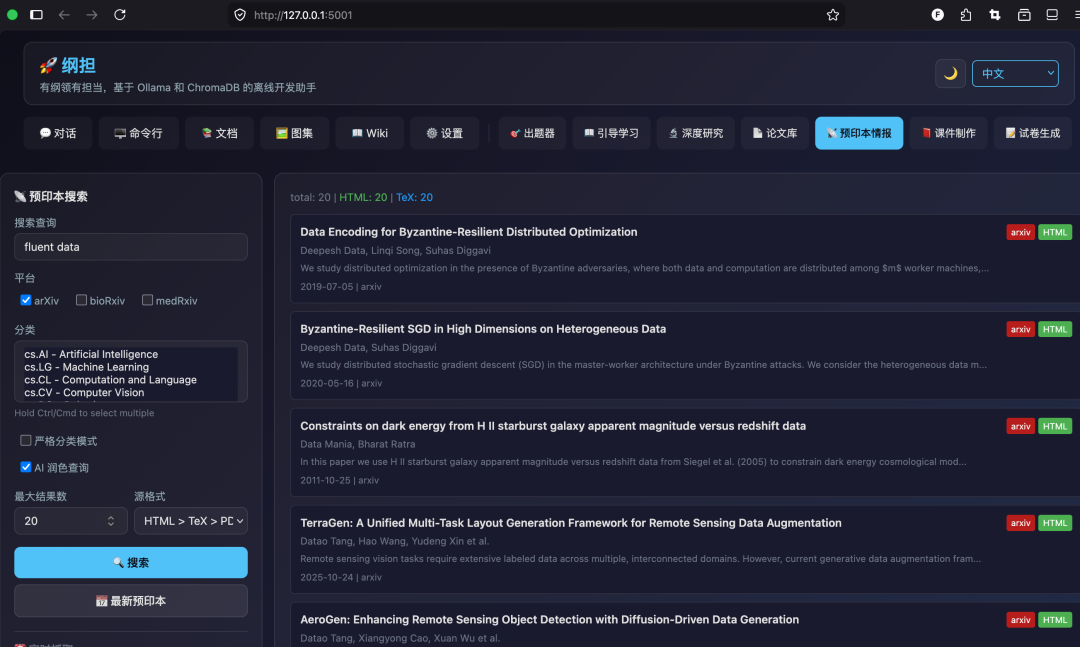1080x647 pixels.
Task: Click arxiv badge on TerraGen paper
Action: 1020,523
